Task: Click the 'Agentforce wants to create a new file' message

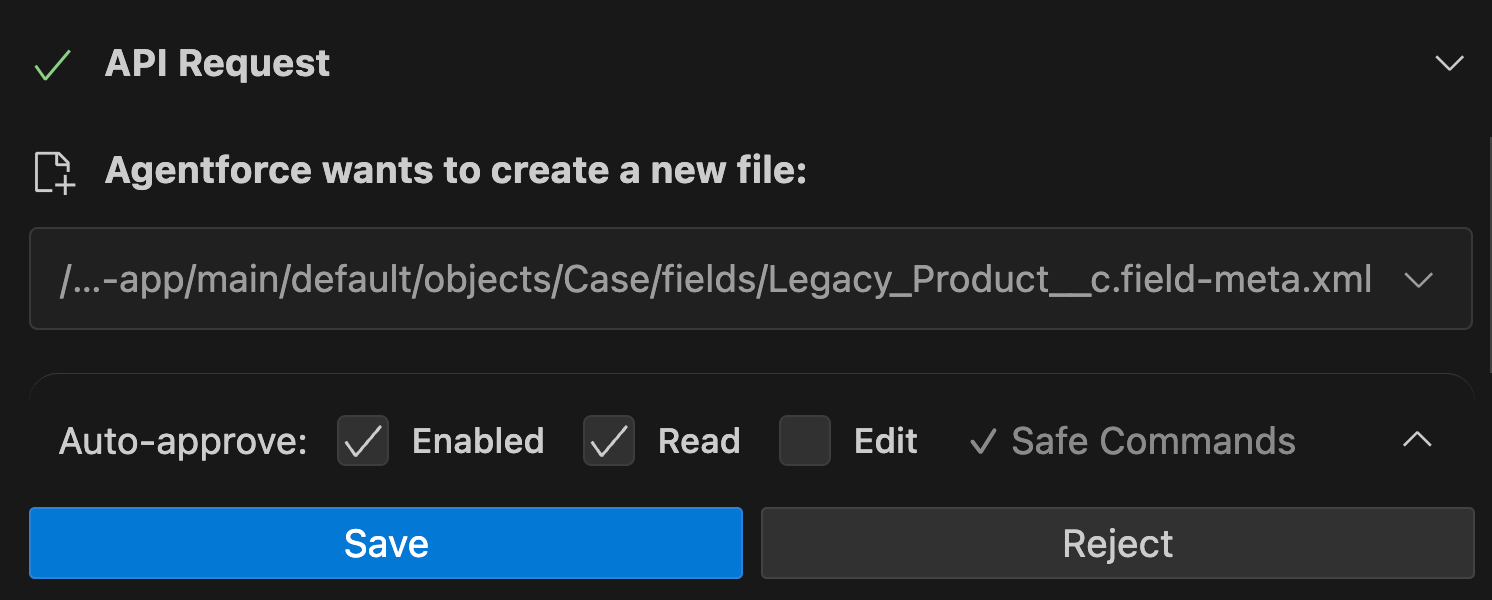Action: click(455, 171)
